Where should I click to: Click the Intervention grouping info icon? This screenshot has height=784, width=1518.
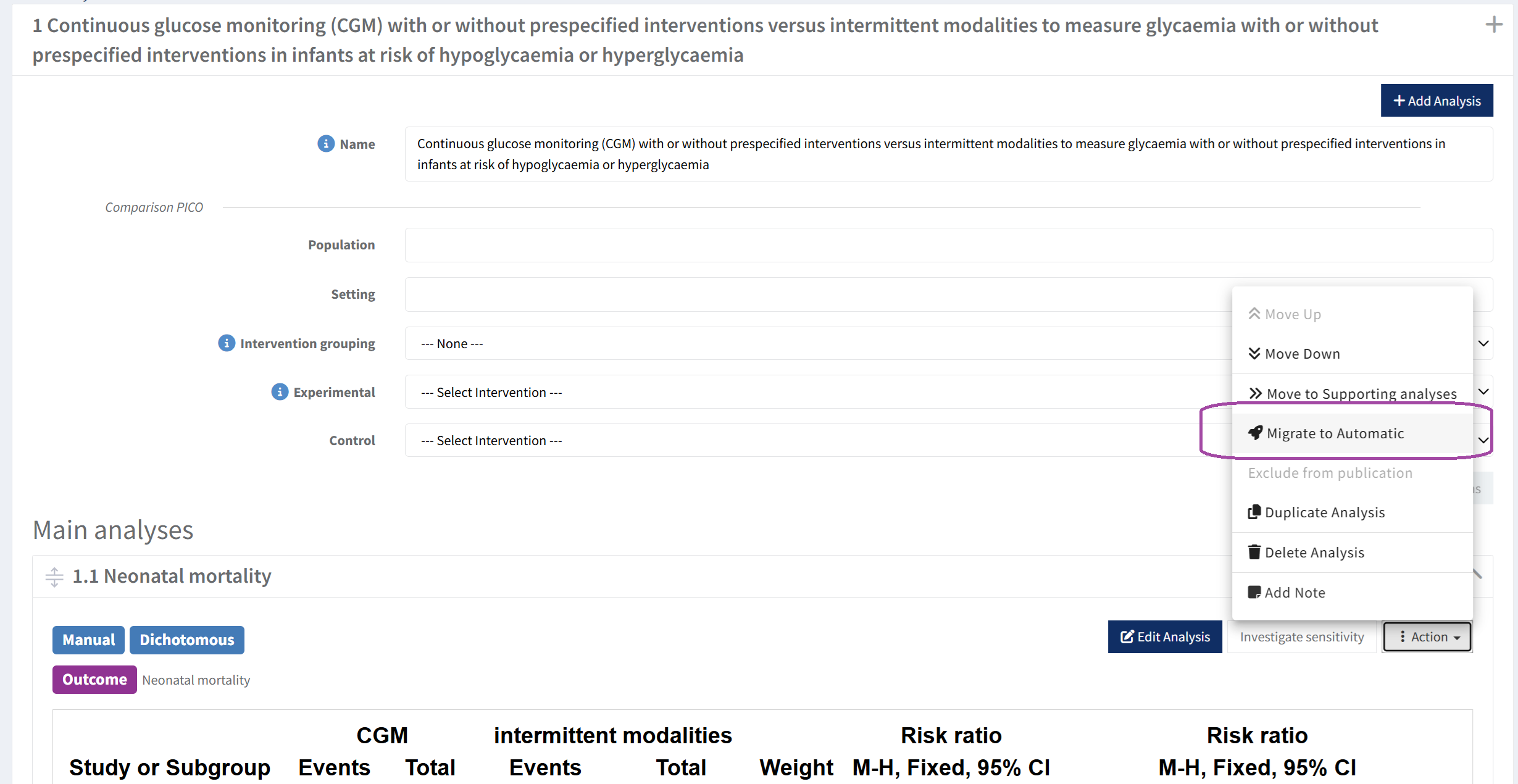(227, 343)
